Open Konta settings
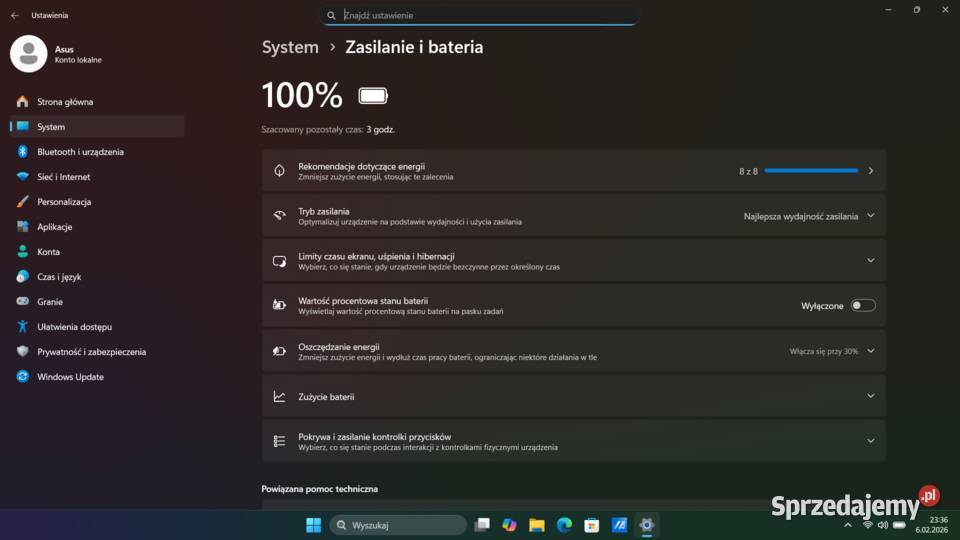This screenshot has height=540, width=960. point(97,252)
